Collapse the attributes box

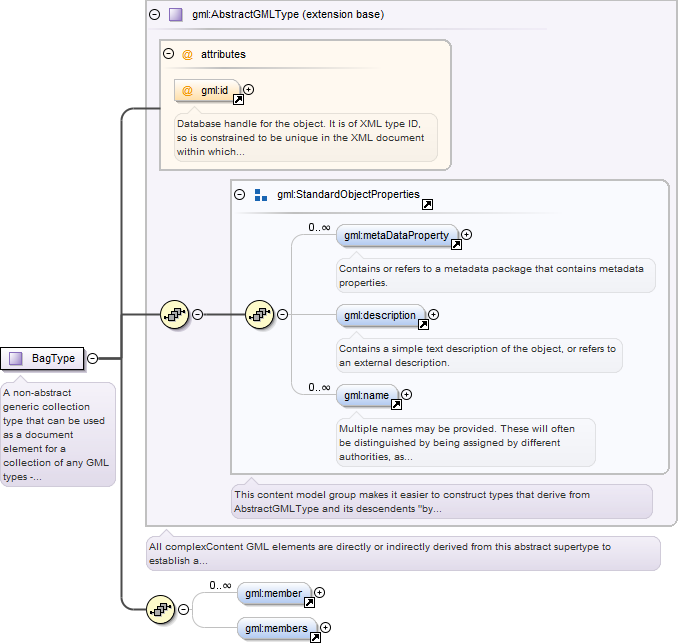tap(168, 54)
